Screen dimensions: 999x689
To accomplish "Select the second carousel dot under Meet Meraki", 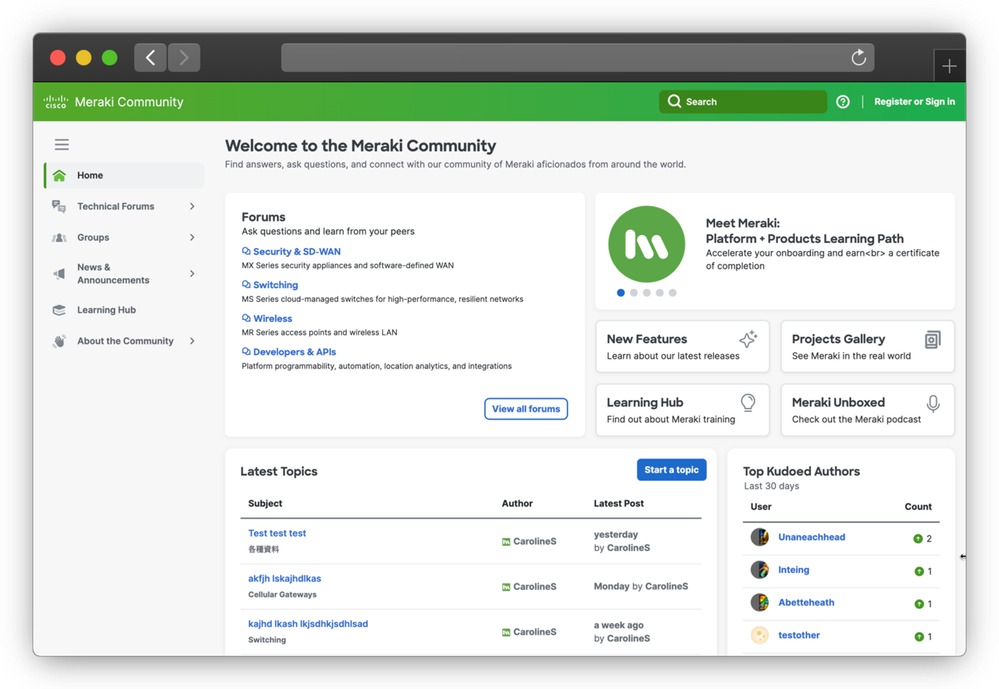I will (634, 292).
